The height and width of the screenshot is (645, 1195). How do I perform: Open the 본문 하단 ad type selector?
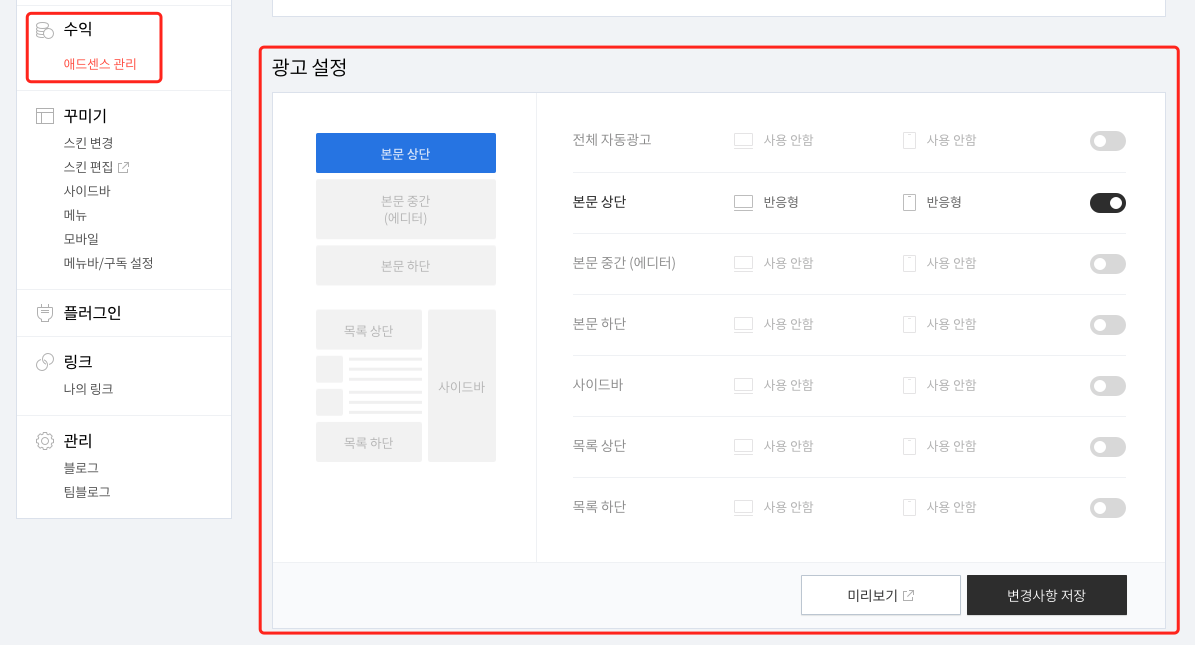point(768,324)
